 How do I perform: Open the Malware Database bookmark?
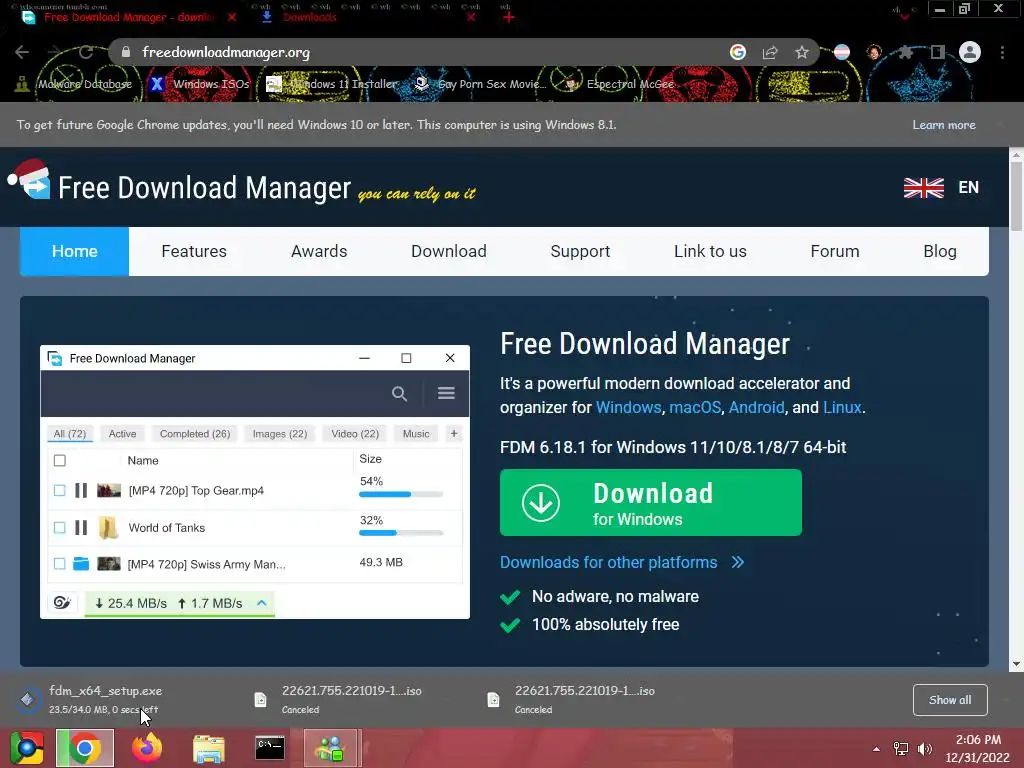click(75, 84)
